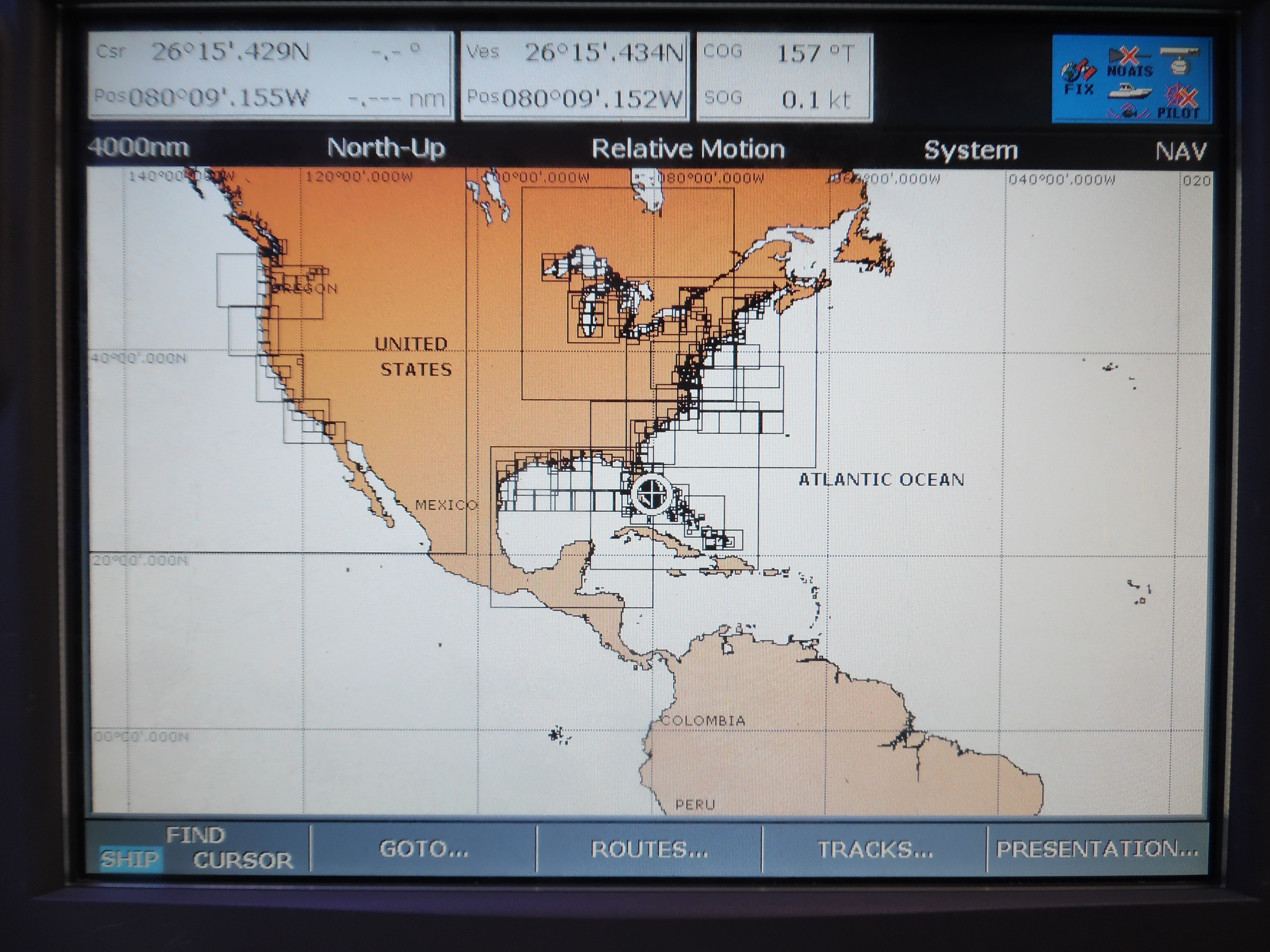Tap the fishfinder sonar icon in the status panel
1270x952 pixels.
pos(1128,111)
